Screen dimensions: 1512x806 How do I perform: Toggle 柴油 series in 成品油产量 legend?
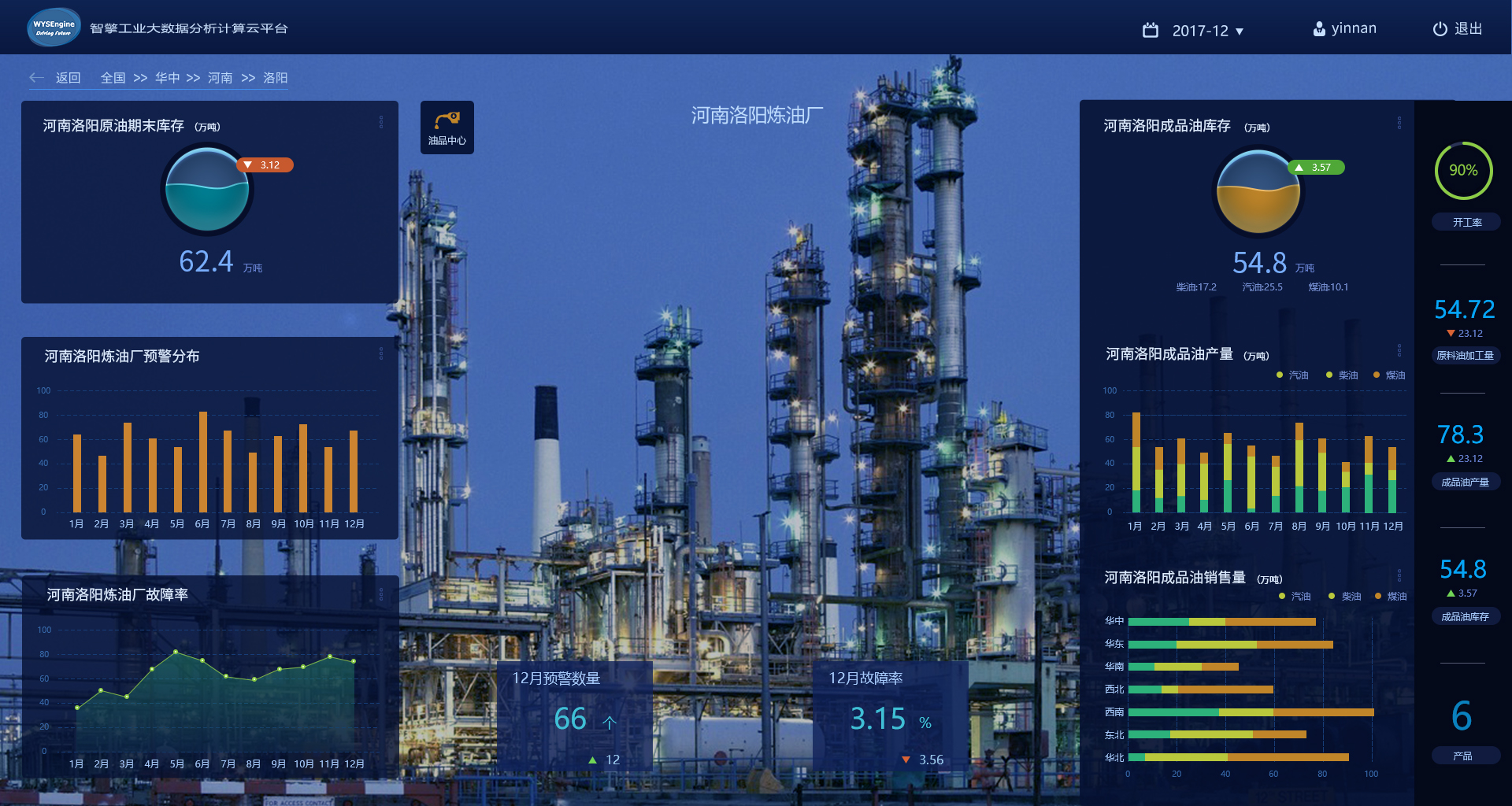pyautogui.click(x=1342, y=375)
